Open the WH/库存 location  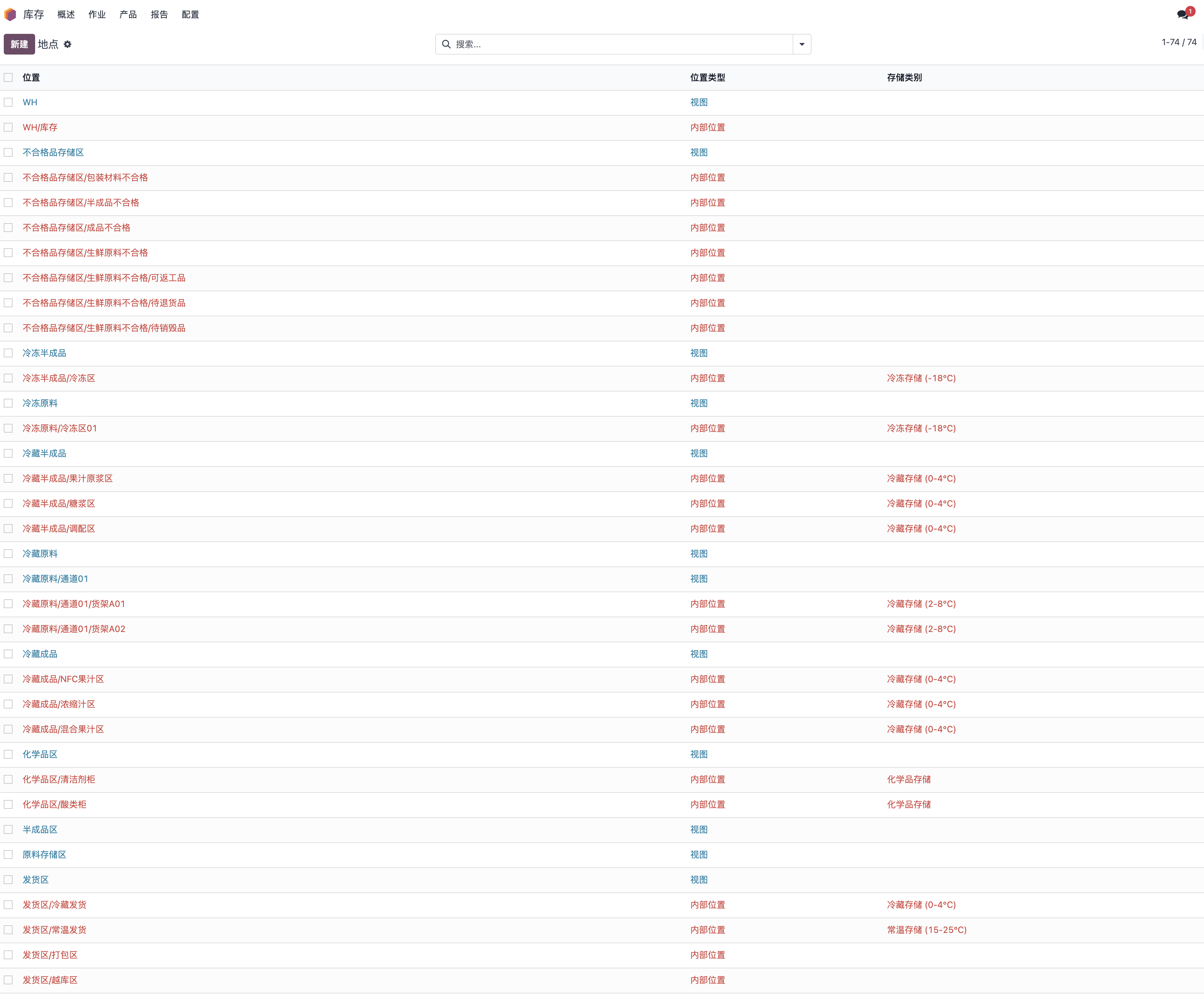40,127
